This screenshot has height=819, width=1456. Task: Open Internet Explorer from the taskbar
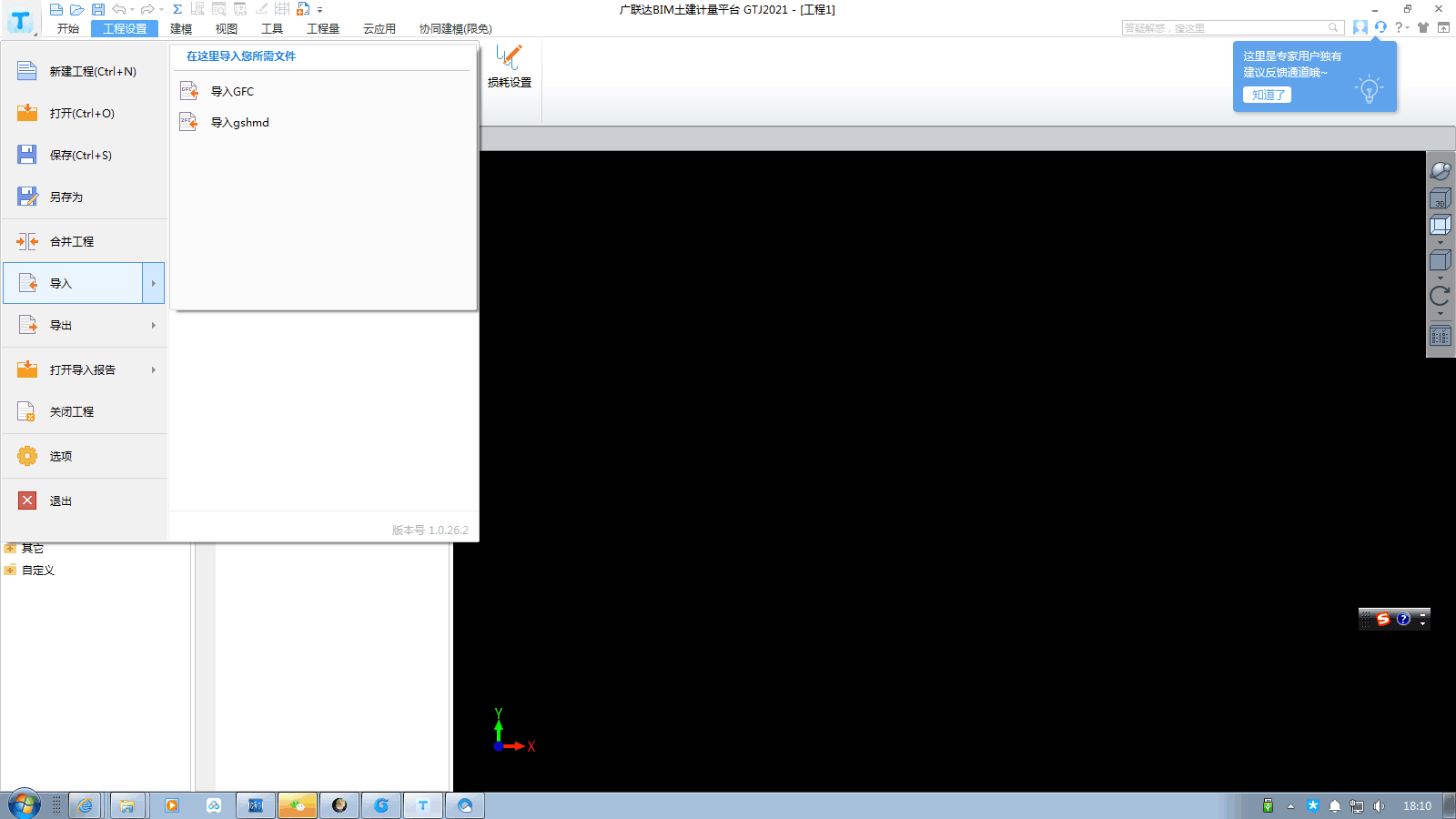pos(85,805)
